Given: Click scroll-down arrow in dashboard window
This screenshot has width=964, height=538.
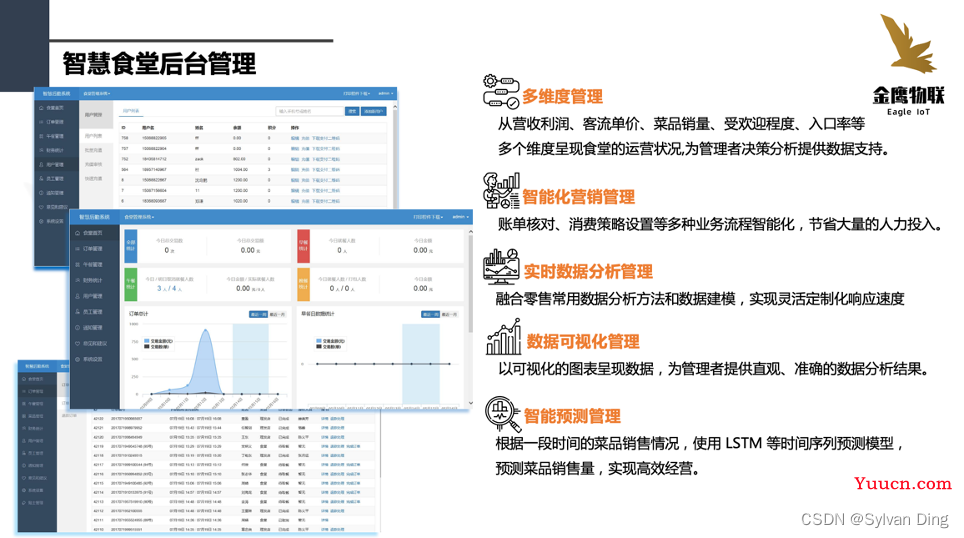Looking at the screenshot, I should coord(471,403).
